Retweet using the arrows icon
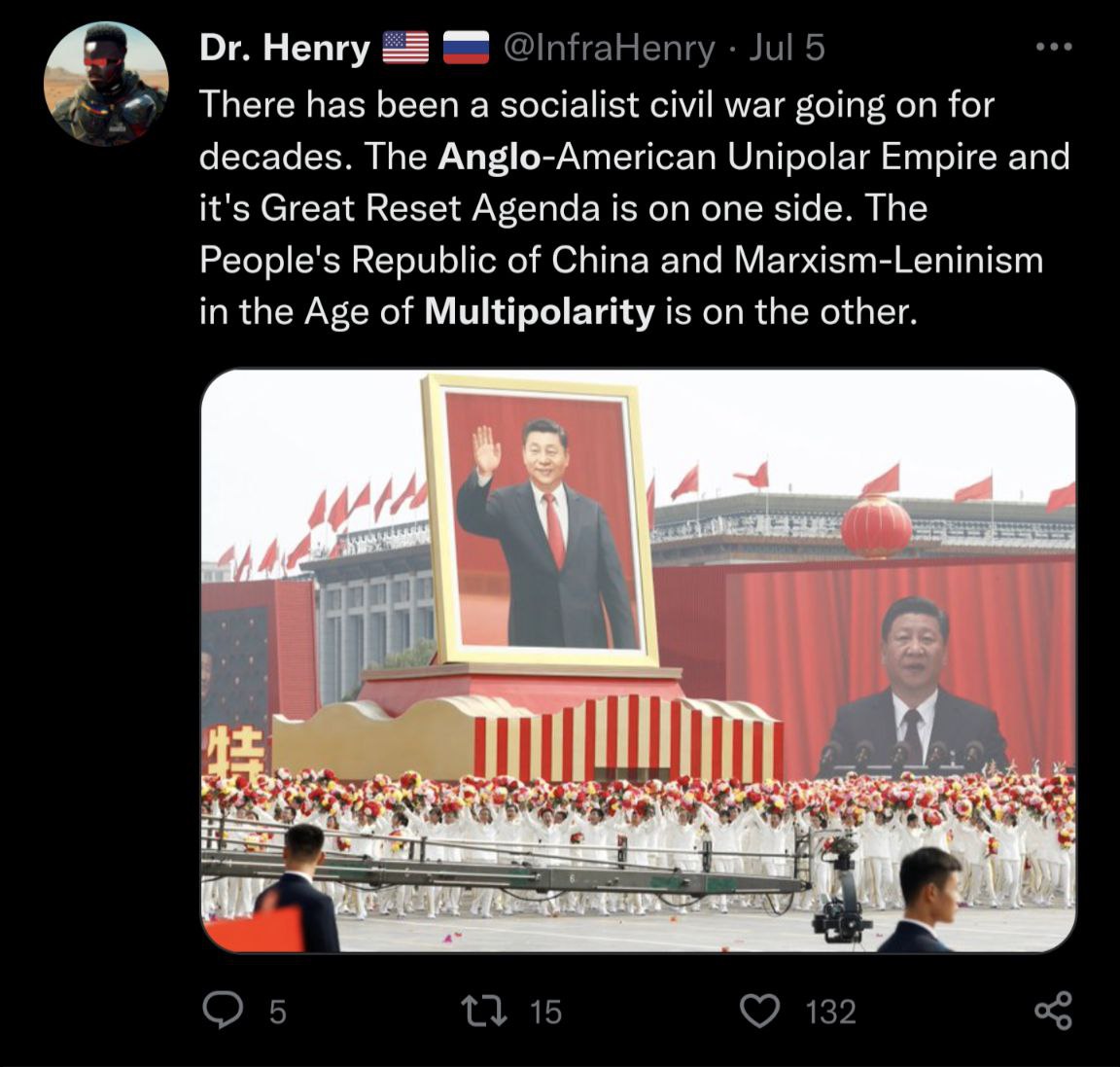Image resolution: width=1120 pixels, height=1067 pixels. 483,1011
